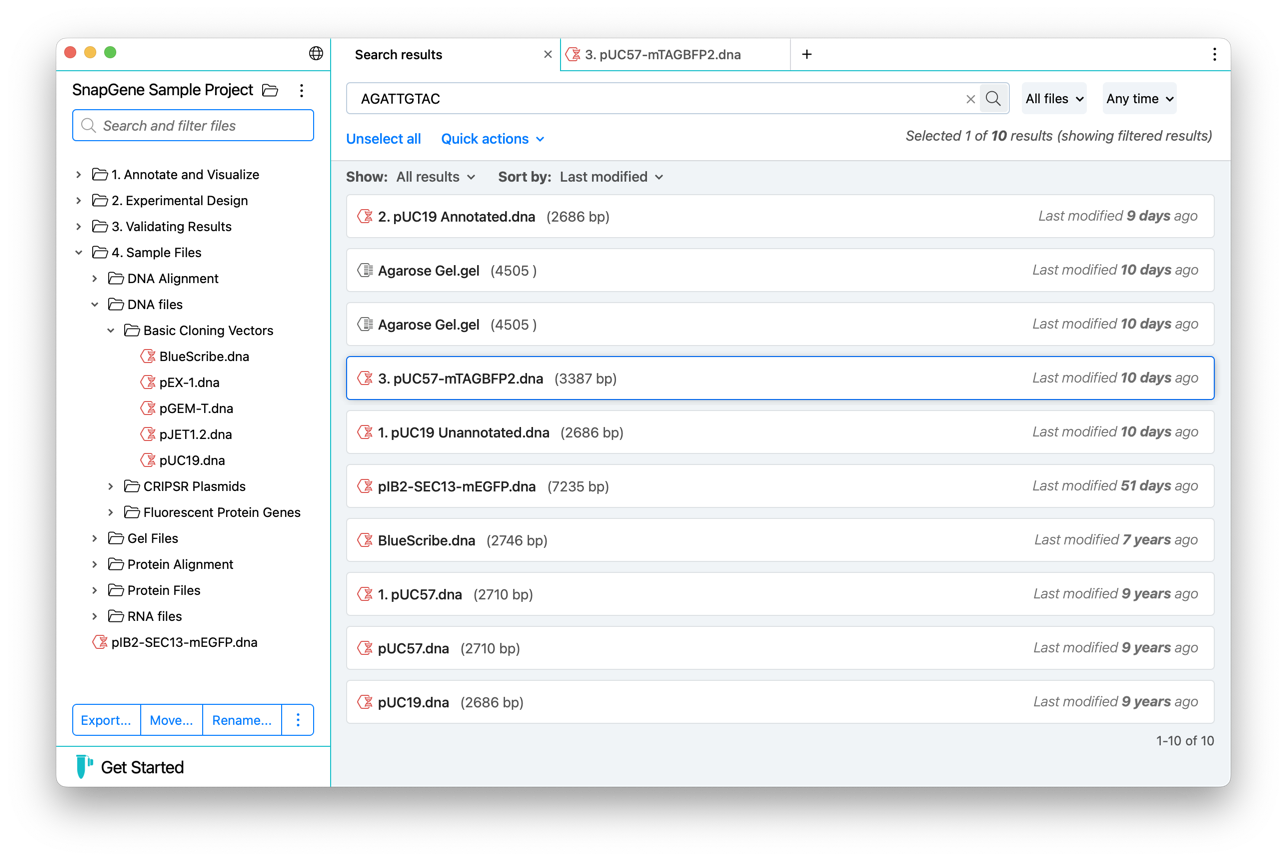
Task: Click the folder icon of Basic Cloning Vectors
Action: (132, 330)
